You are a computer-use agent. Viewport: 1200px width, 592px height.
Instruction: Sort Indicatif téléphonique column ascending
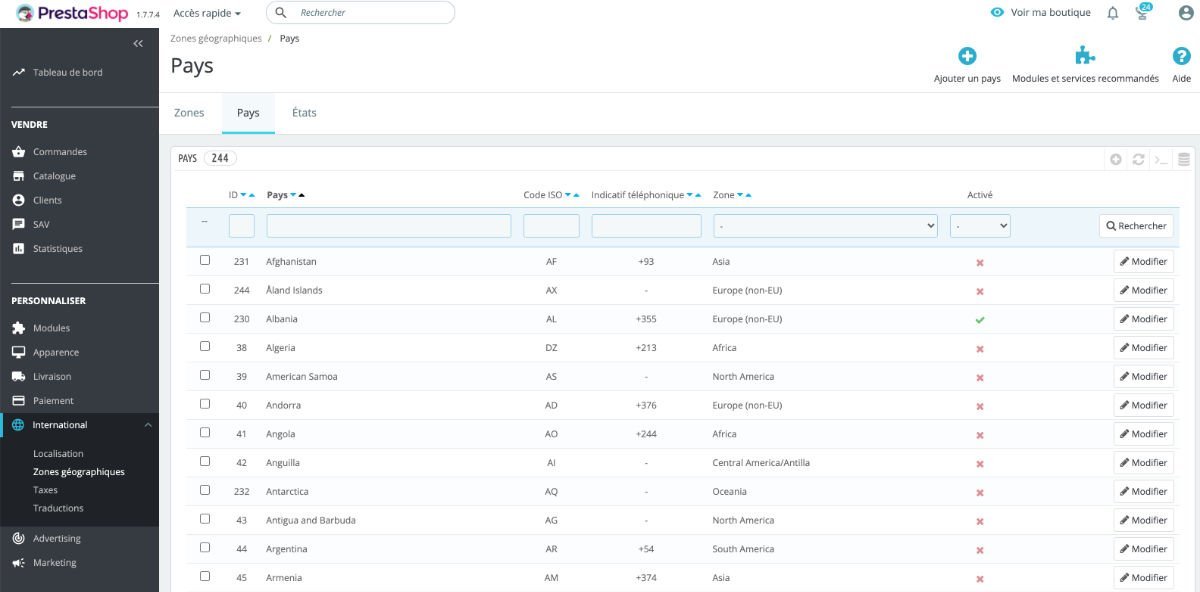point(698,195)
